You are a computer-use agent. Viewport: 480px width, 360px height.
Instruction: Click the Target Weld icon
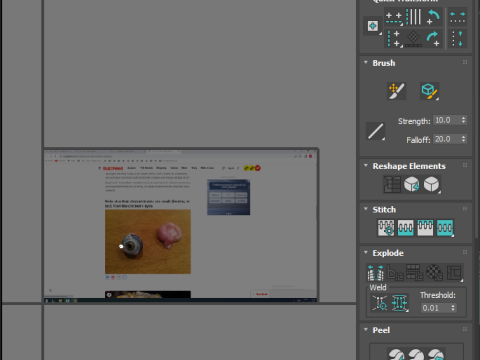pos(380,303)
